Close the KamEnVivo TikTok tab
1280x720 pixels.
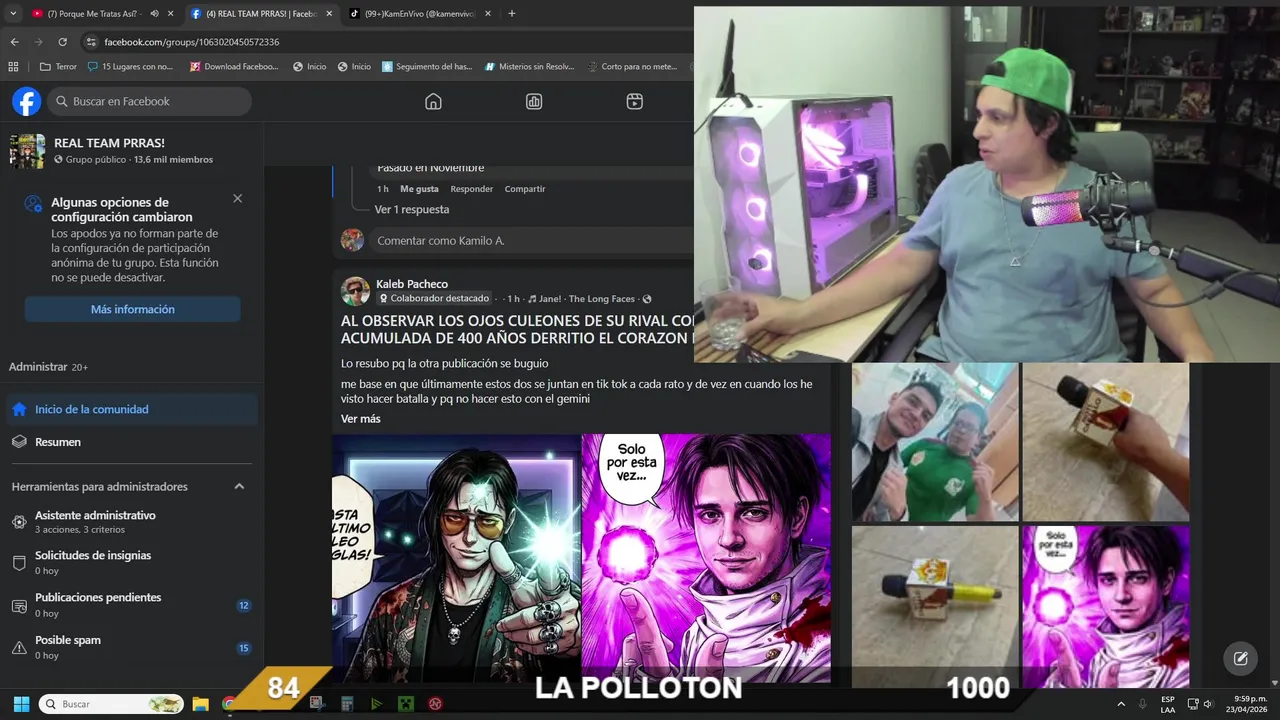click(x=487, y=14)
